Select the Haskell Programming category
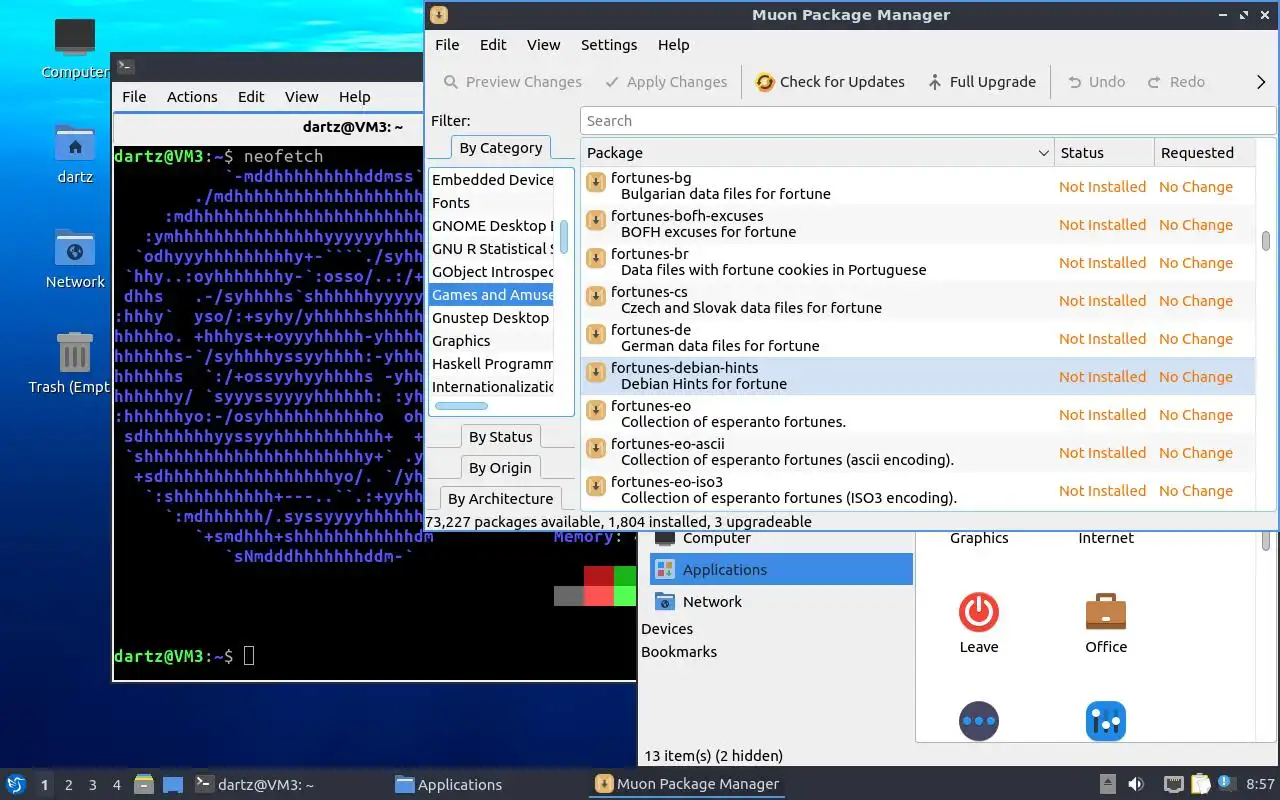Viewport: 1280px width, 800px height. tap(492, 364)
